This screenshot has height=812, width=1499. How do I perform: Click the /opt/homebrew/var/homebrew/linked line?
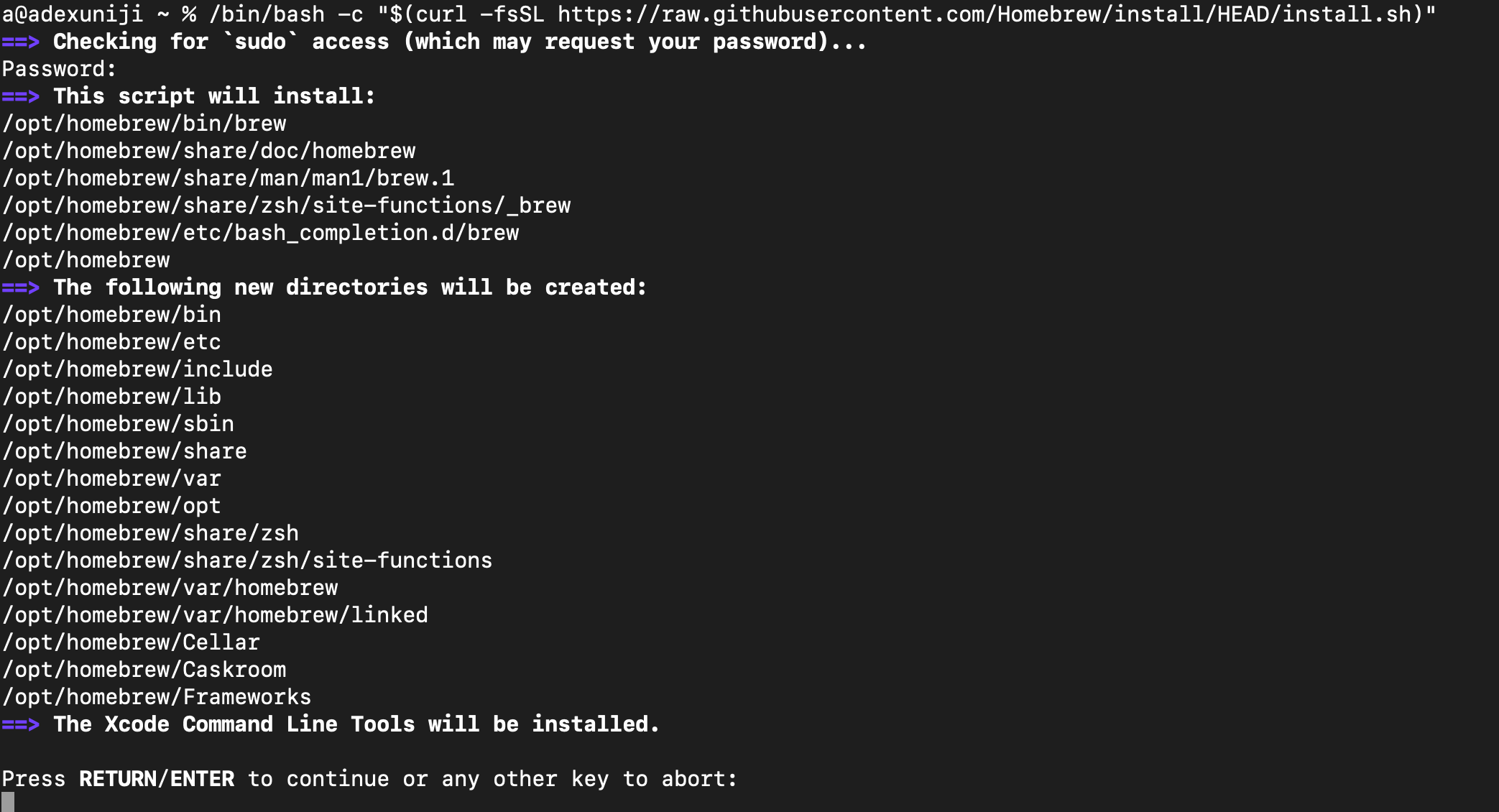tap(216, 615)
